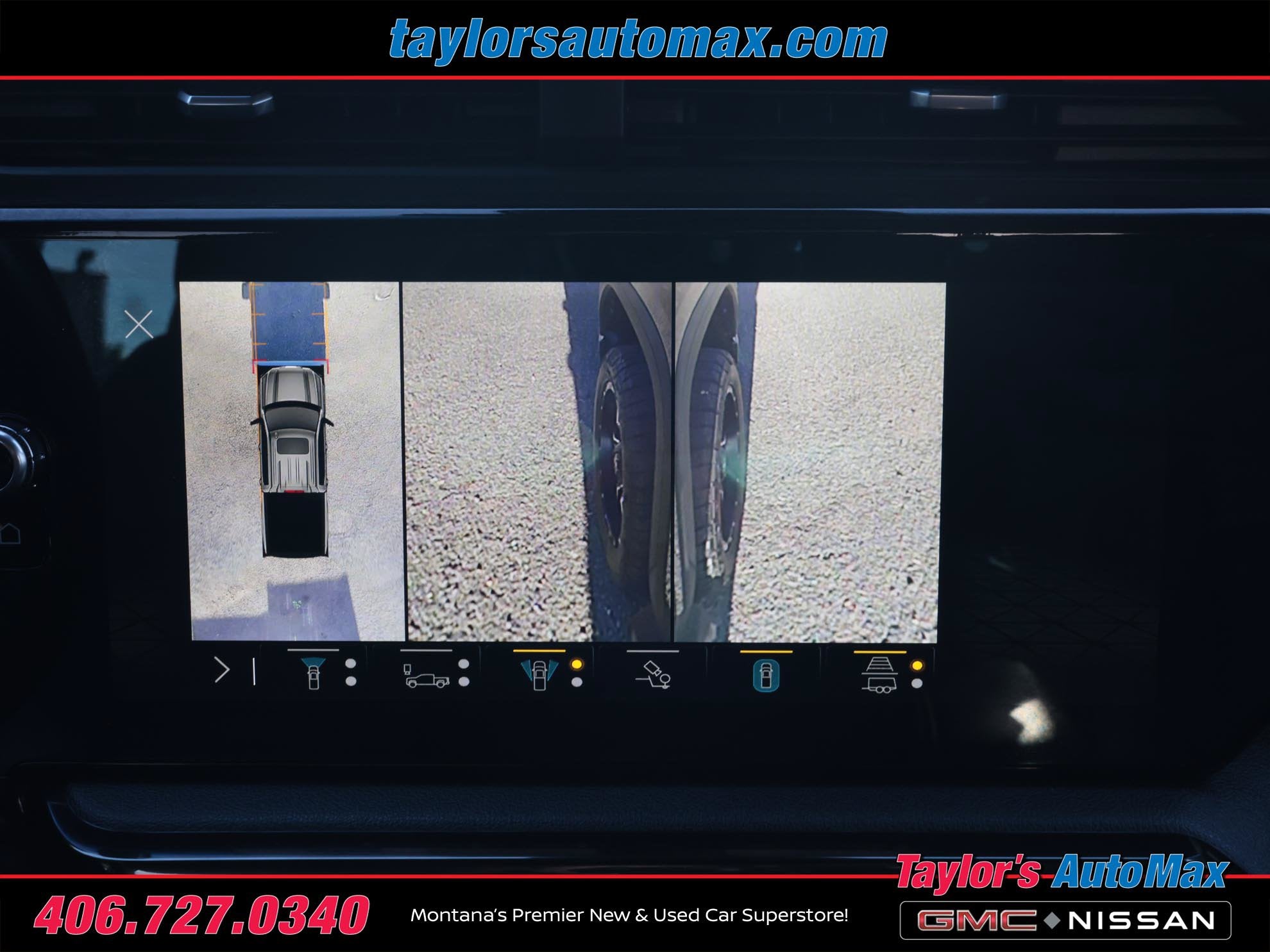Viewport: 1270px width, 952px height.
Task: Select the front side wheel views icon
Action: point(539,674)
